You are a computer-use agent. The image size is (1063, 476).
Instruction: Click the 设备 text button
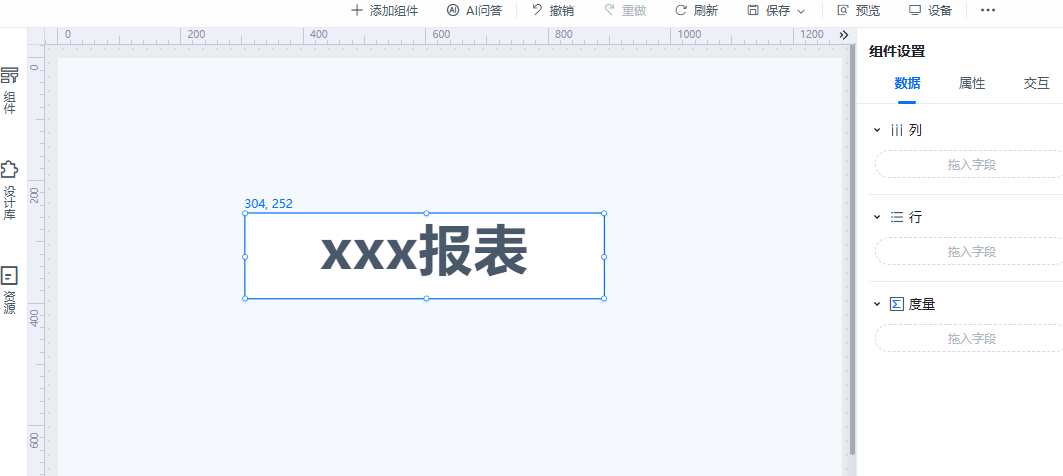point(940,11)
